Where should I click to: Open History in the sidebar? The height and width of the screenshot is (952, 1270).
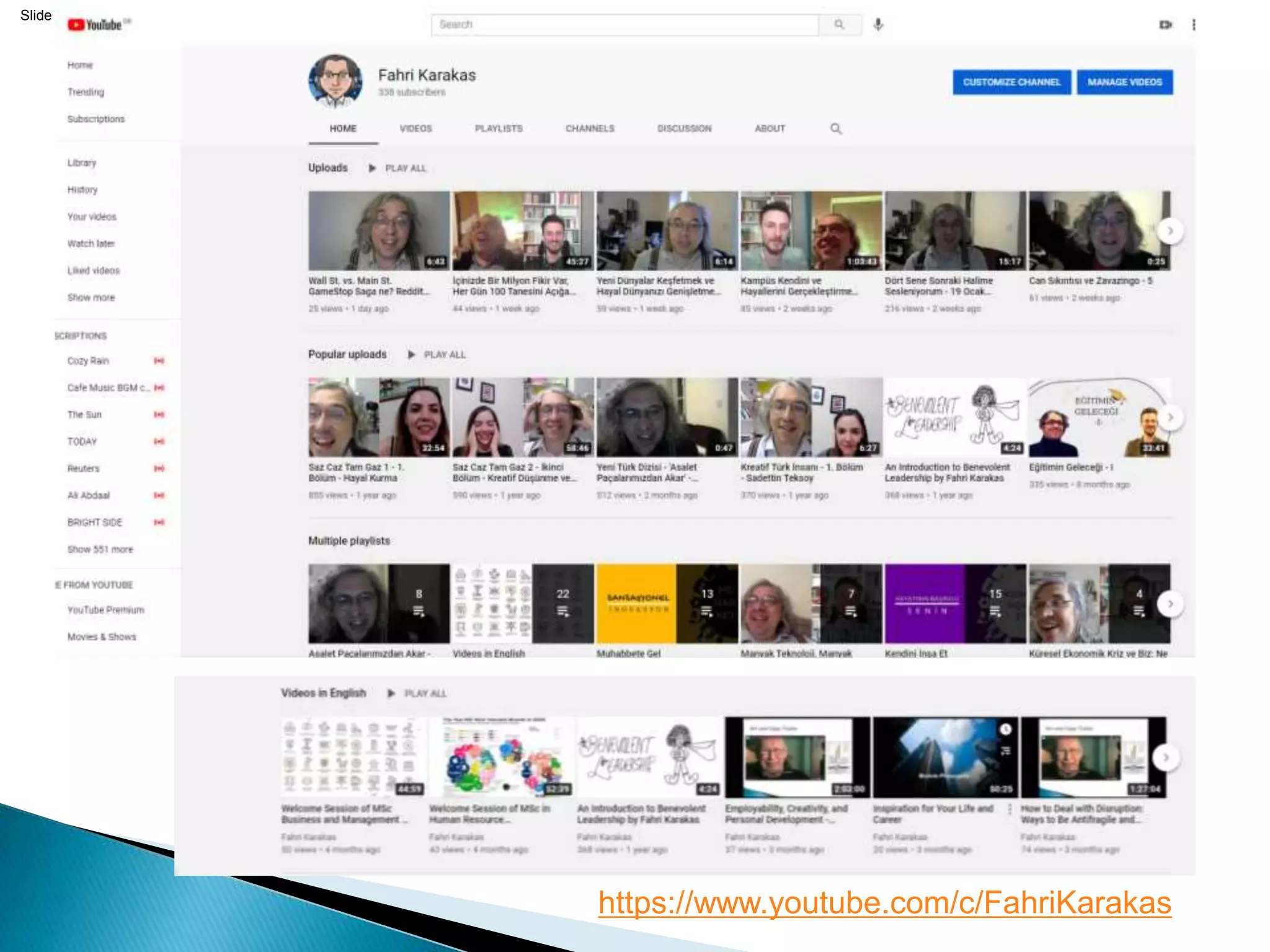82,190
